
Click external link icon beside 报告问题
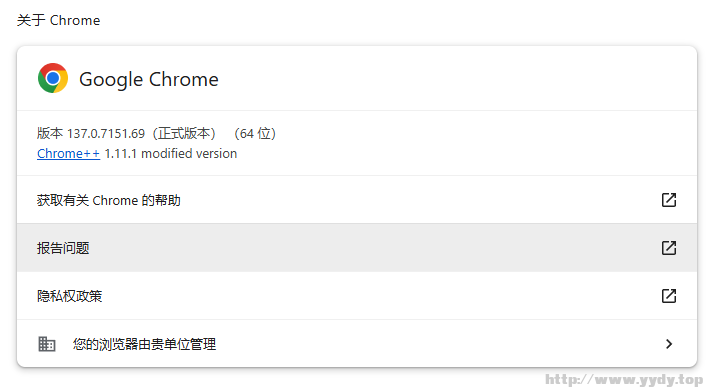(668, 248)
